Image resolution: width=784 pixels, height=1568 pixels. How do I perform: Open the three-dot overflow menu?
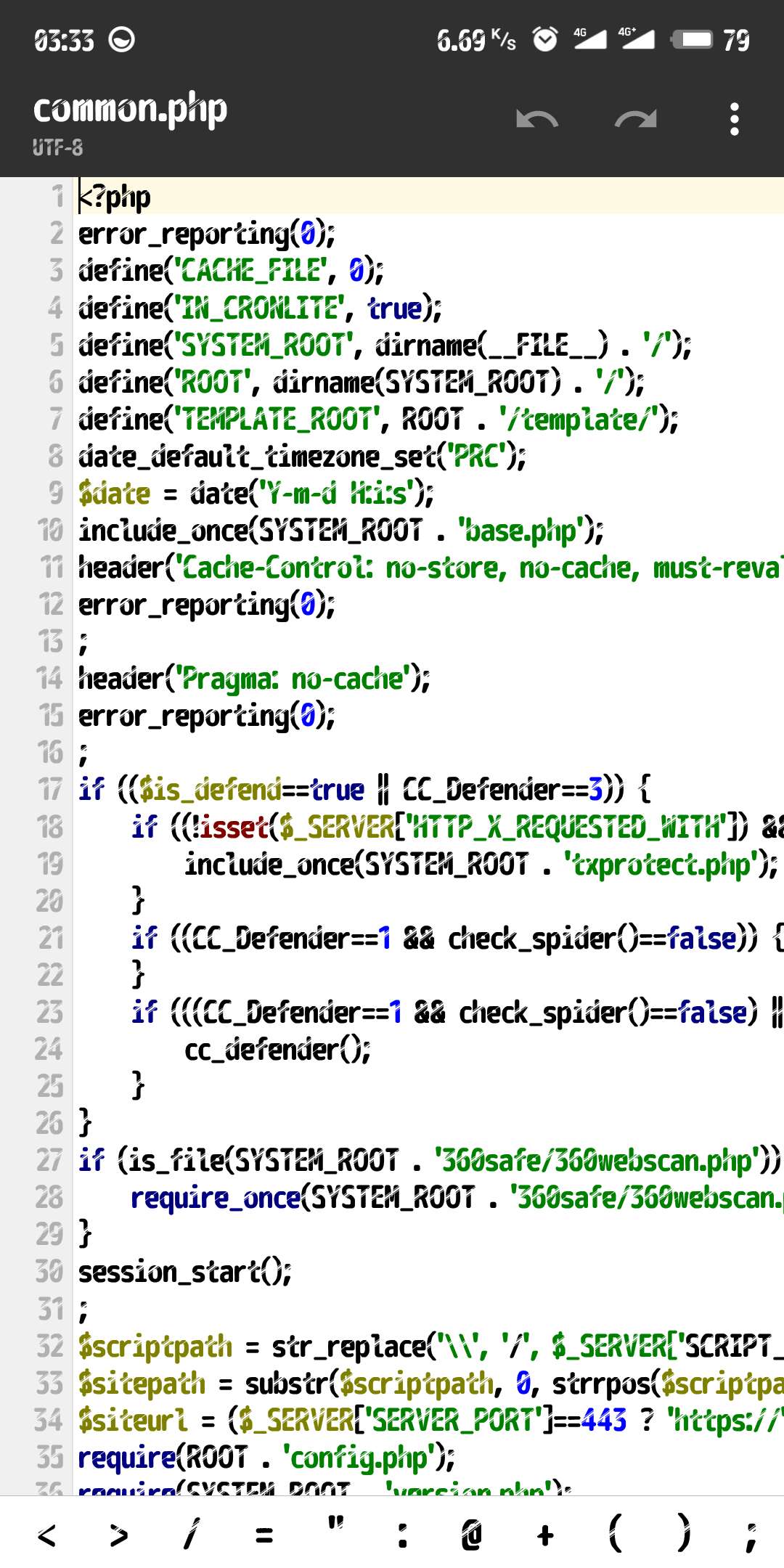click(735, 119)
